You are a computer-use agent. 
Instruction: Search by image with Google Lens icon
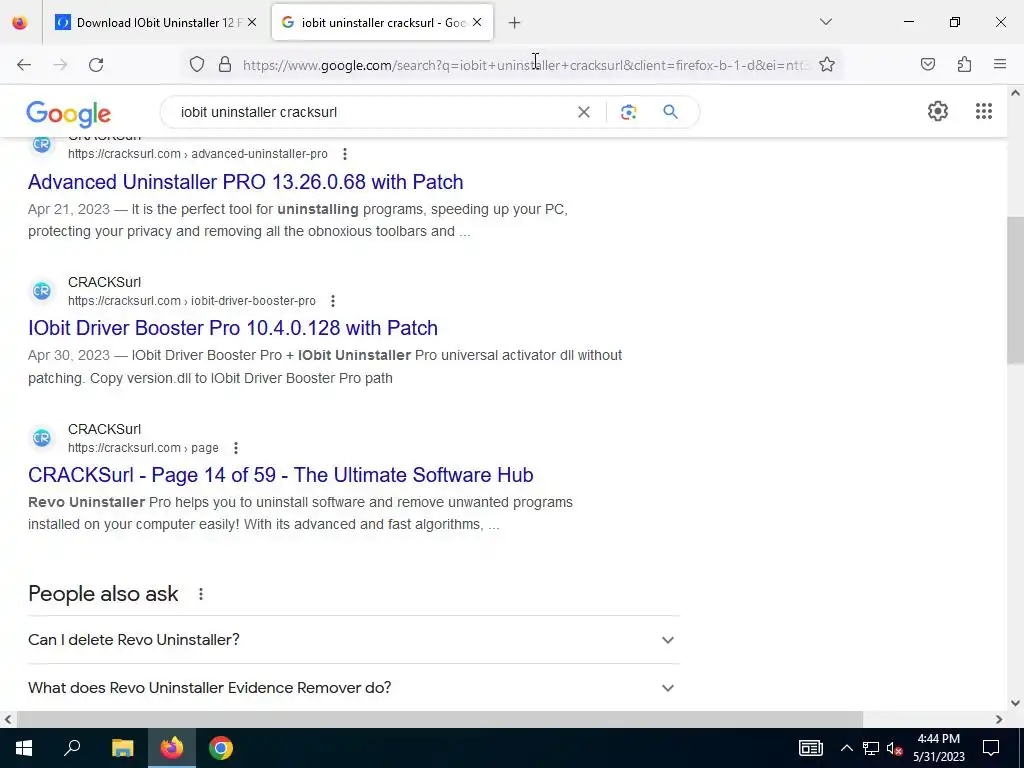(x=628, y=112)
